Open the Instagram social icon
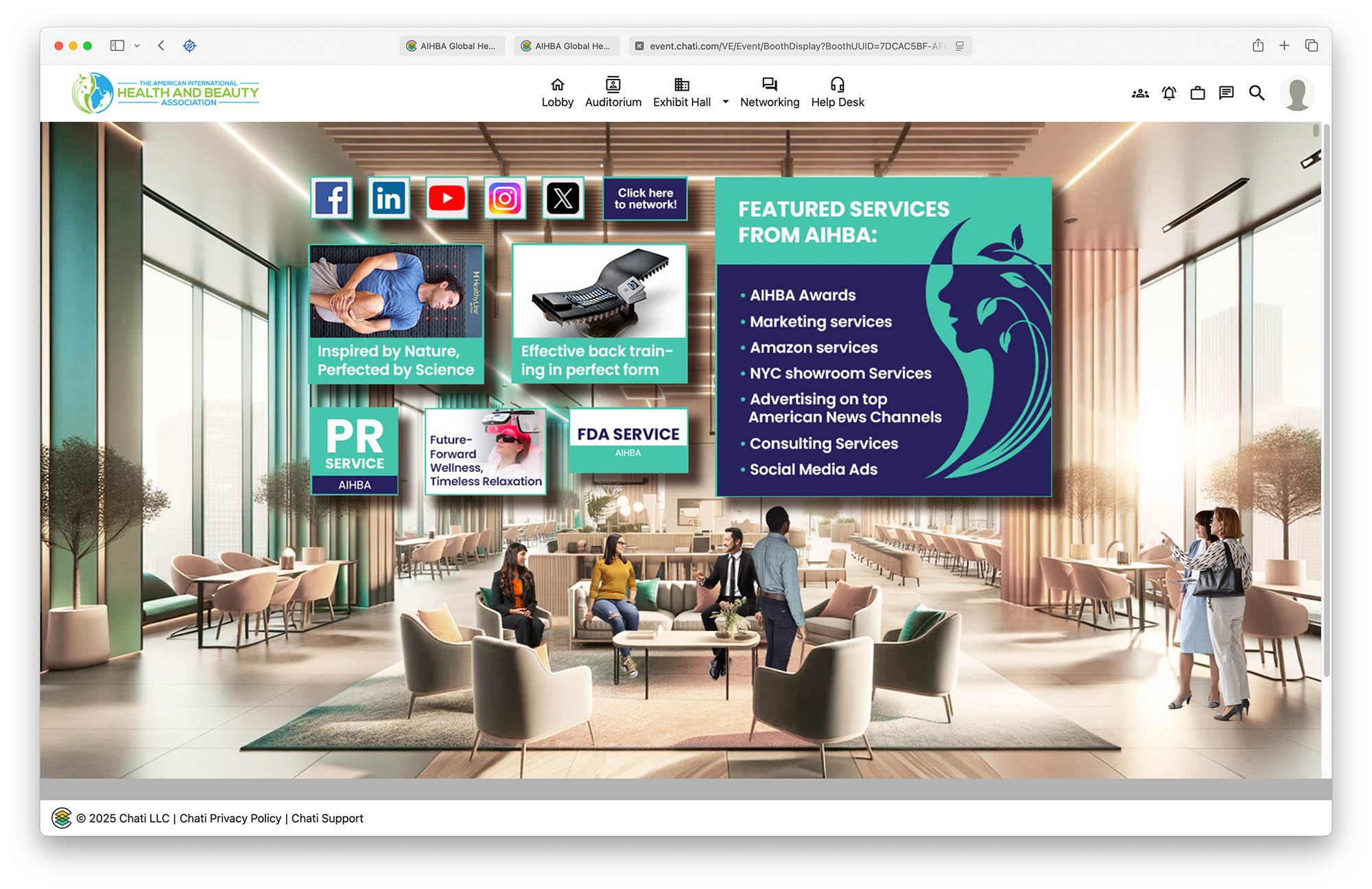This screenshot has width=1372, height=889. [505, 198]
